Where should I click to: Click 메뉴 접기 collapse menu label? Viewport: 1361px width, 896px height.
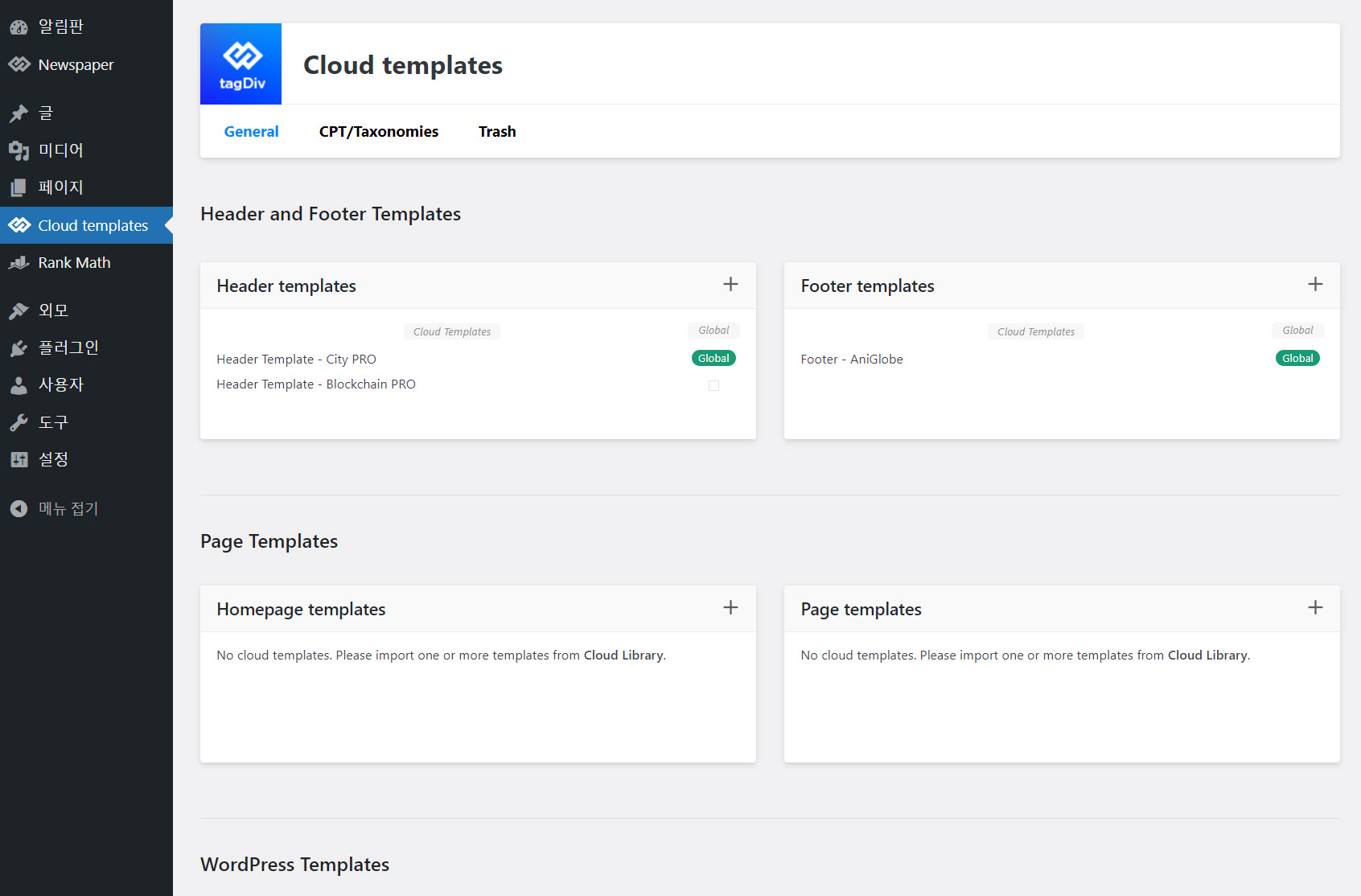pos(68,508)
